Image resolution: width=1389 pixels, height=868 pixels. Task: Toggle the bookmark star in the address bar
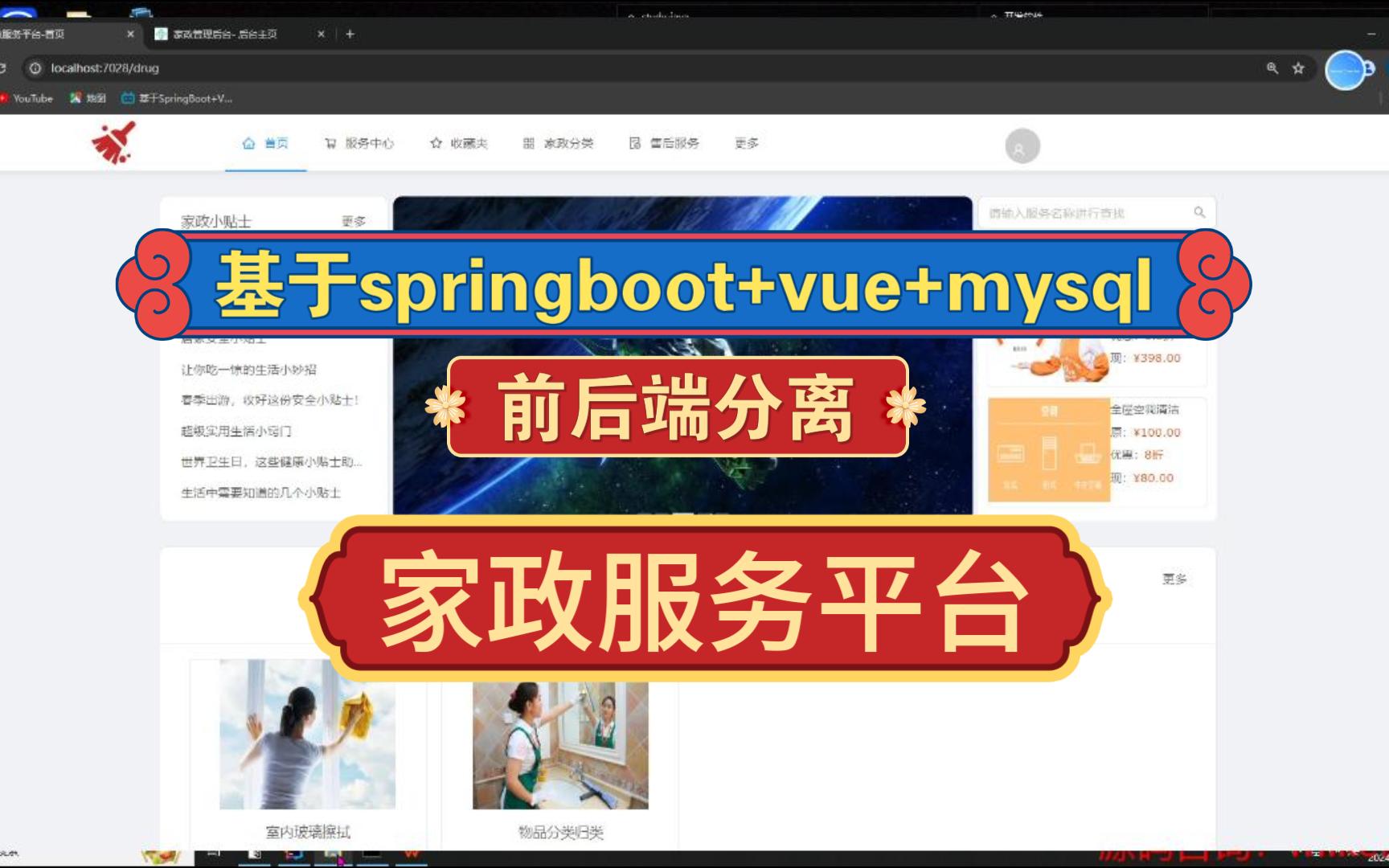pos(1297,68)
